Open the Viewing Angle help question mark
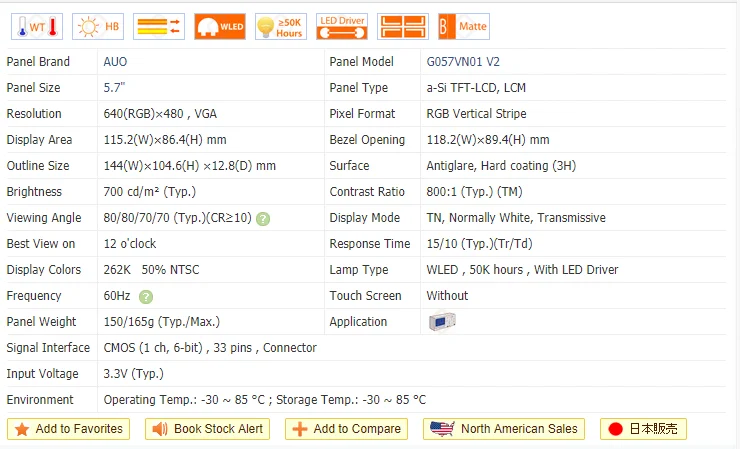 click(263, 219)
